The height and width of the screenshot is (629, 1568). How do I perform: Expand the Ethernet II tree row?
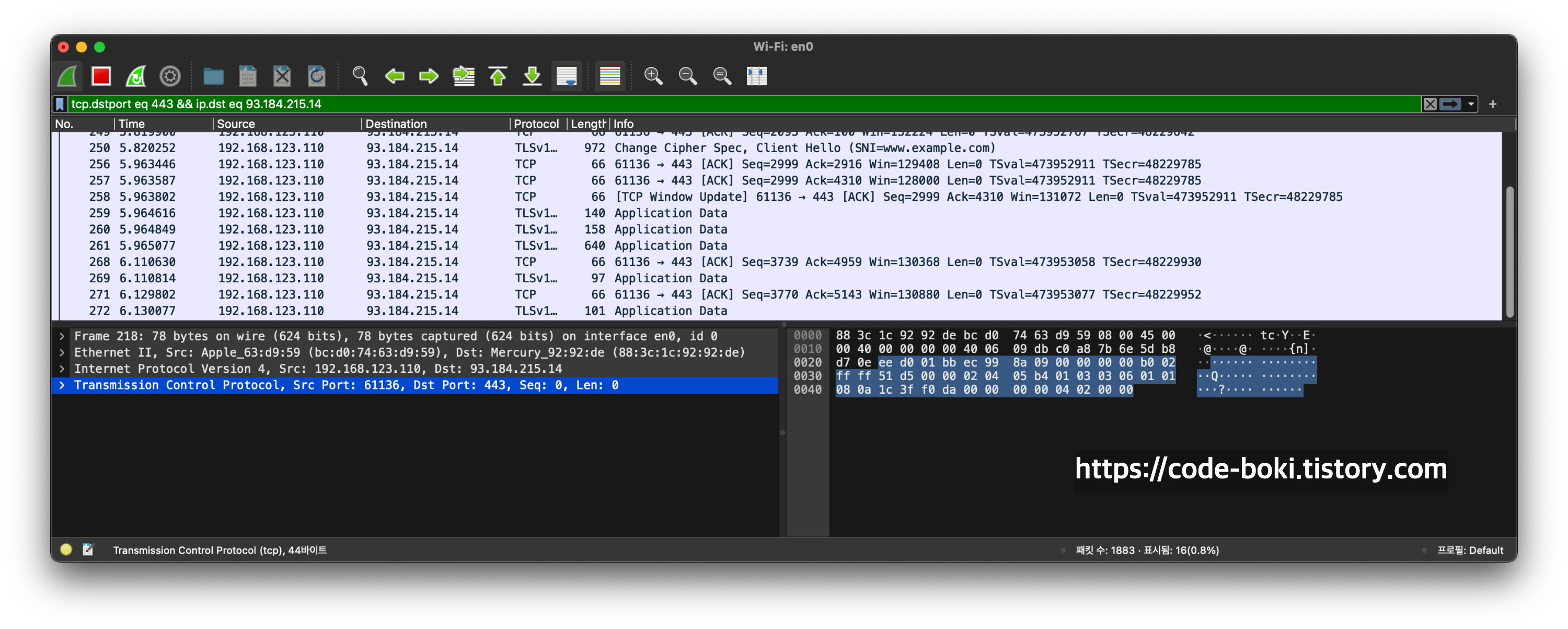click(x=62, y=352)
